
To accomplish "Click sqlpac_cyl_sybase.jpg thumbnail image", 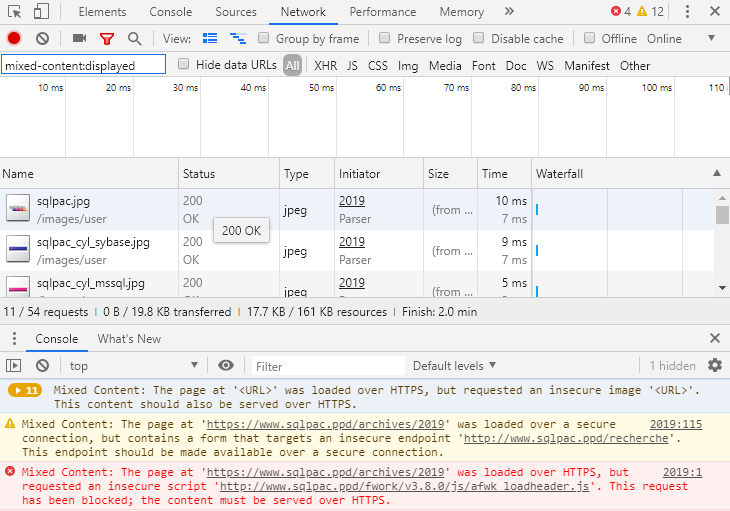I will [x=18, y=249].
